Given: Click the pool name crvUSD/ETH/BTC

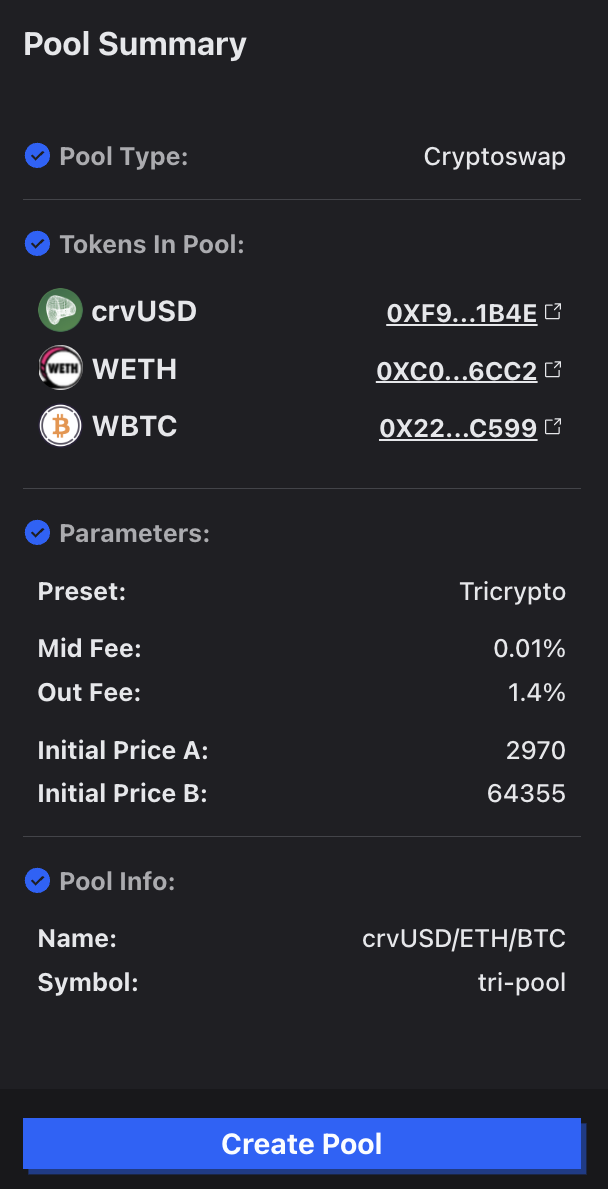Looking at the screenshot, I should click(x=464, y=939).
